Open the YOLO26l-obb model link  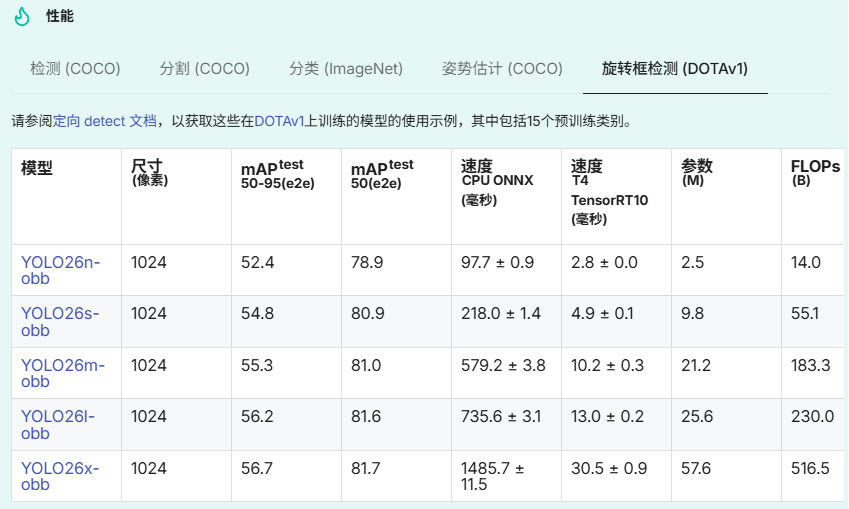click(58, 425)
